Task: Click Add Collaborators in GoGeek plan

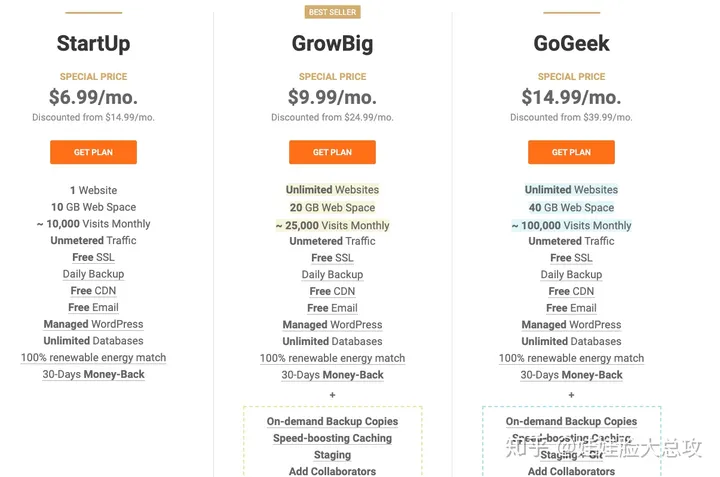Action: point(571,471)
